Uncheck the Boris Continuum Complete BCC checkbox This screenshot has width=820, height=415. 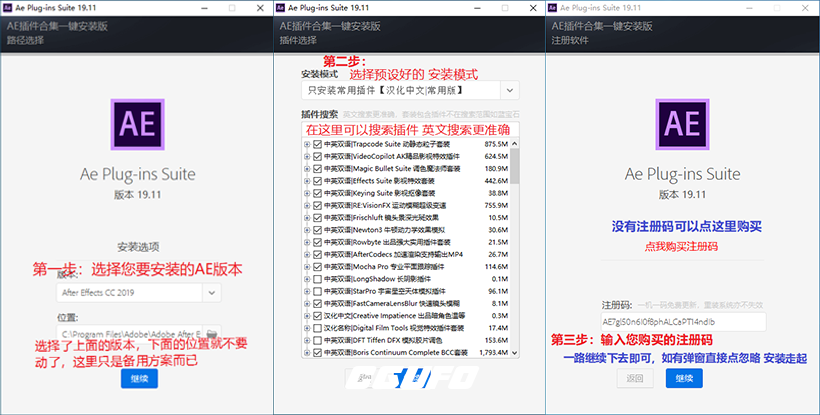pyautogui.click(x=317, y=353)
